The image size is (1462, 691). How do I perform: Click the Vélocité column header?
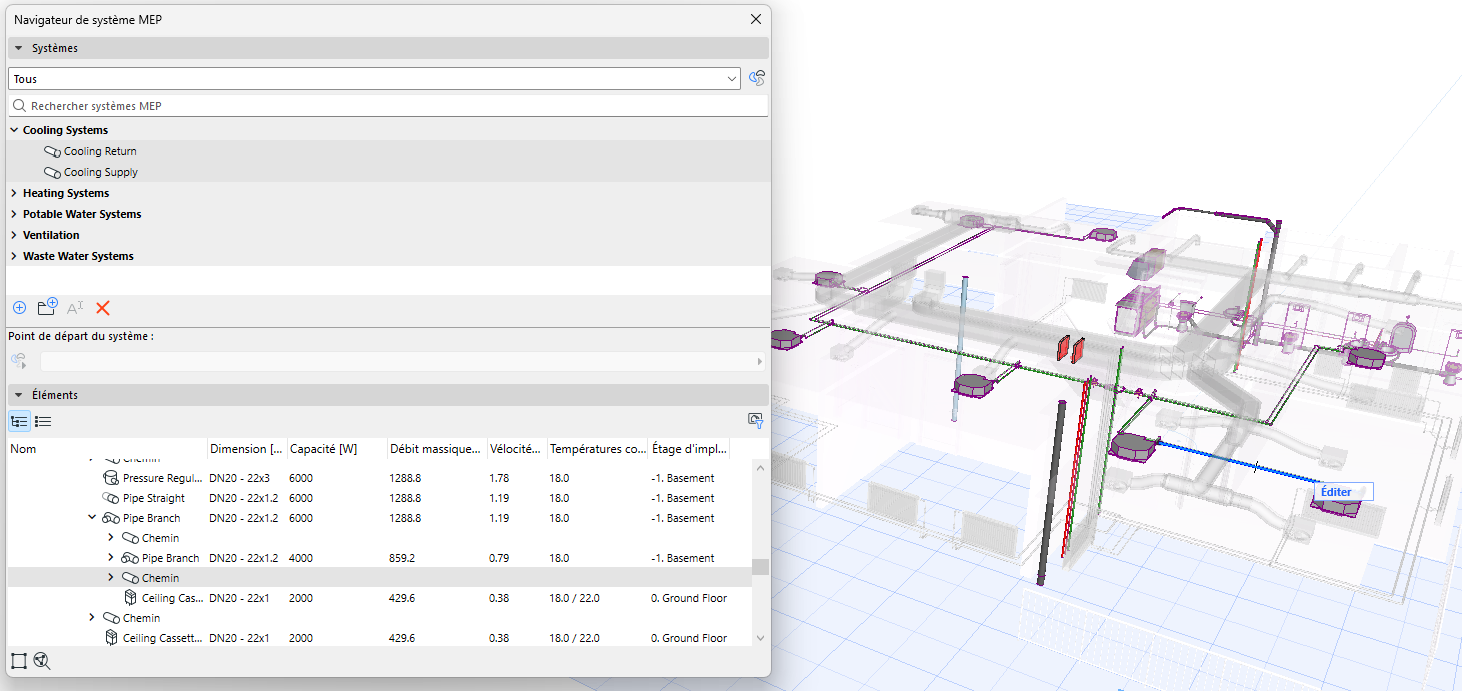517,449
